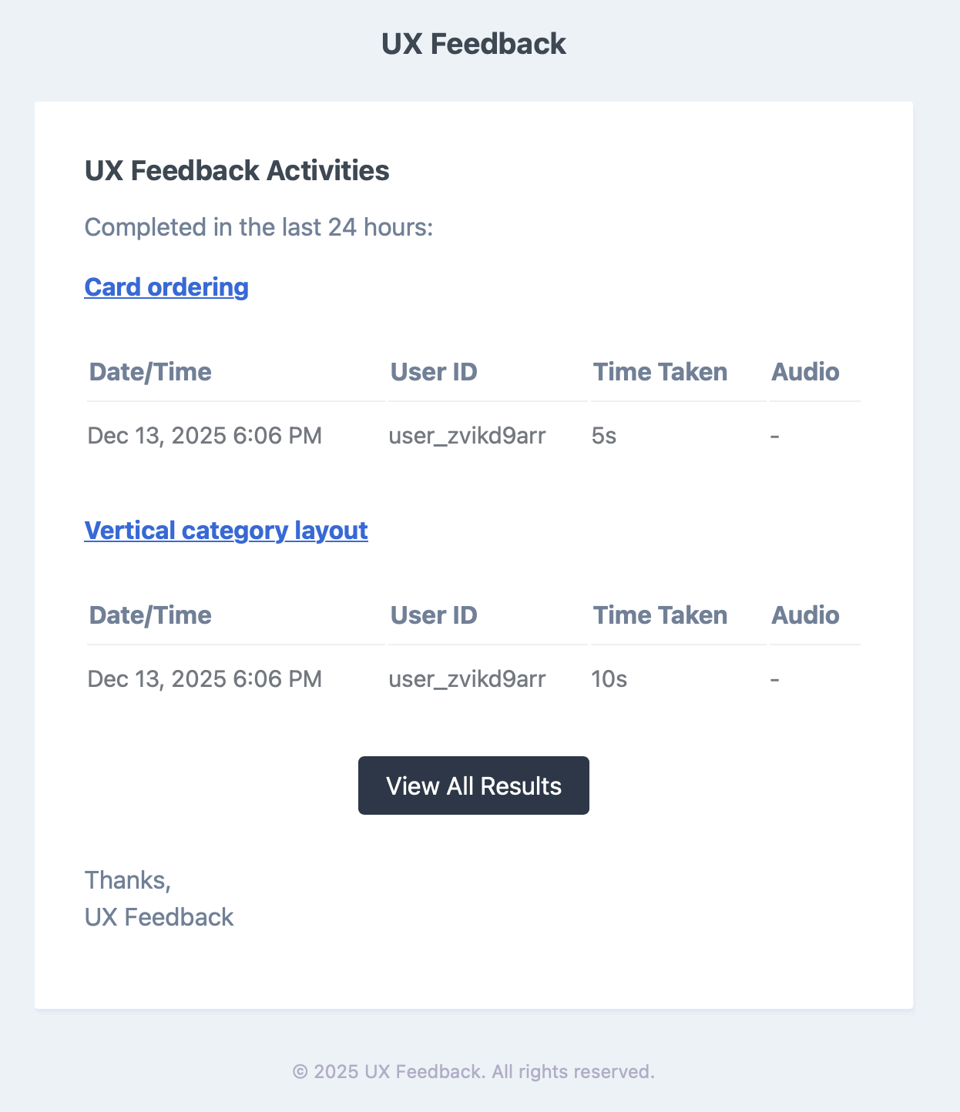
Task: Select the Date/Time header in Card ordering table
Action: [x=150, y=371]
